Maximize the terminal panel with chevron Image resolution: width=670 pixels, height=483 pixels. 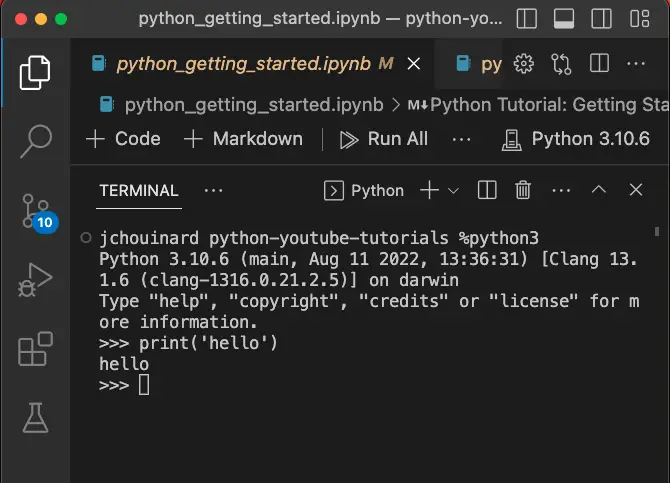(599, 190)
